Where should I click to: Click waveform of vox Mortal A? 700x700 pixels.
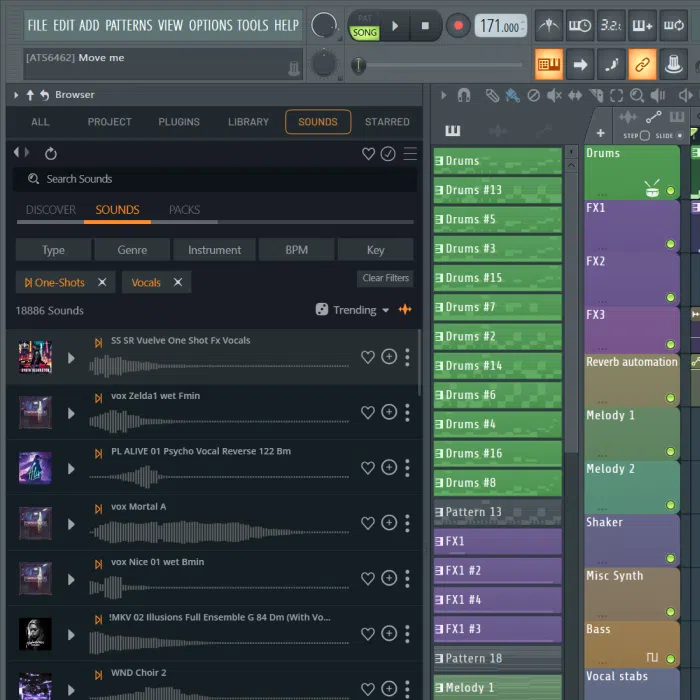pyautogui.click(x=219, y=532)
